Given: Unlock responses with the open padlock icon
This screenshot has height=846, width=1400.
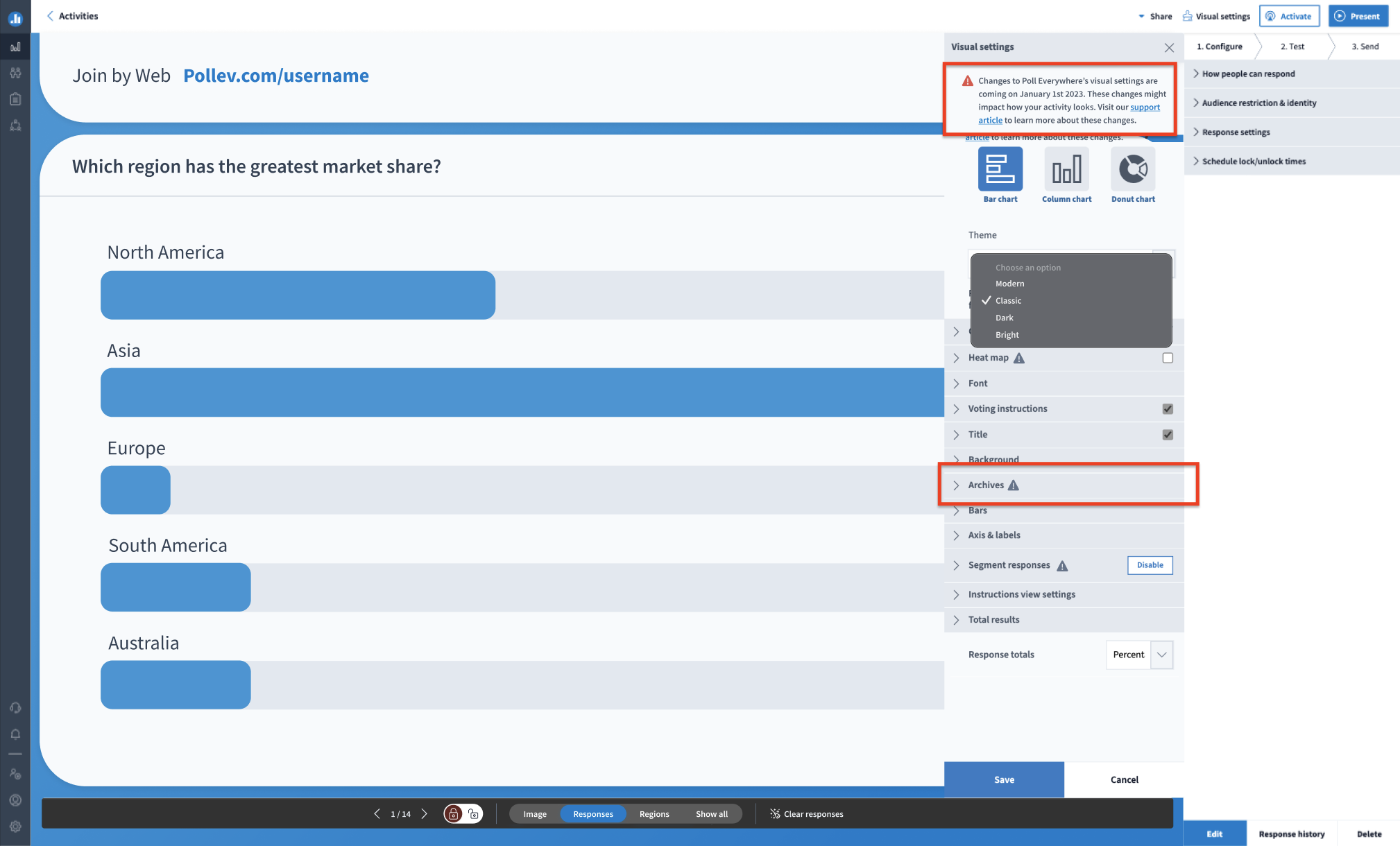Looking at the screenshot, I should (474, 813).
